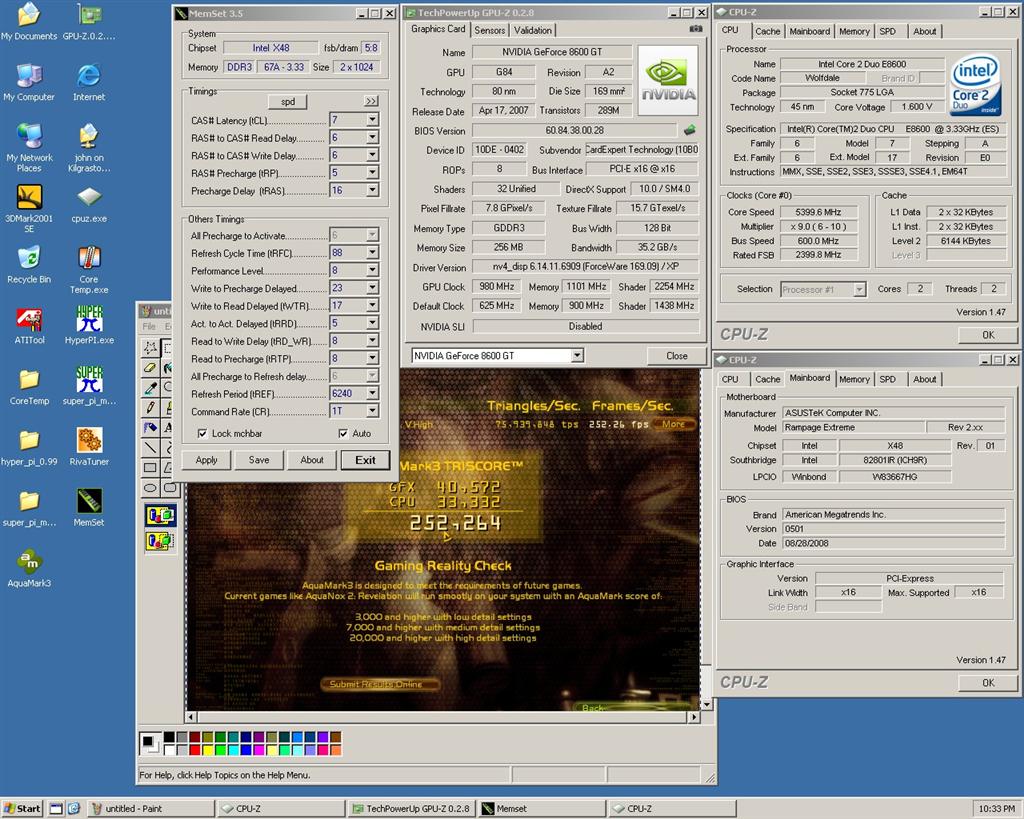
Task: Select the Line tool in Paint
Action: tap(150, 447)
